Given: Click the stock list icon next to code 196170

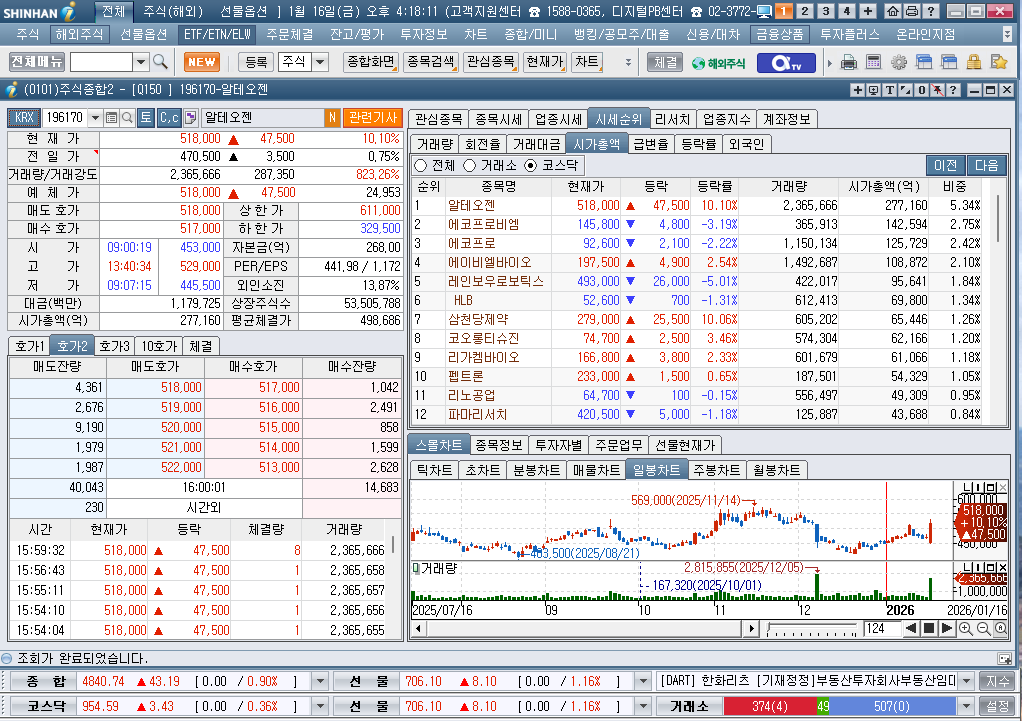Looking at the screenshot, I should click(x=111, y=117).
